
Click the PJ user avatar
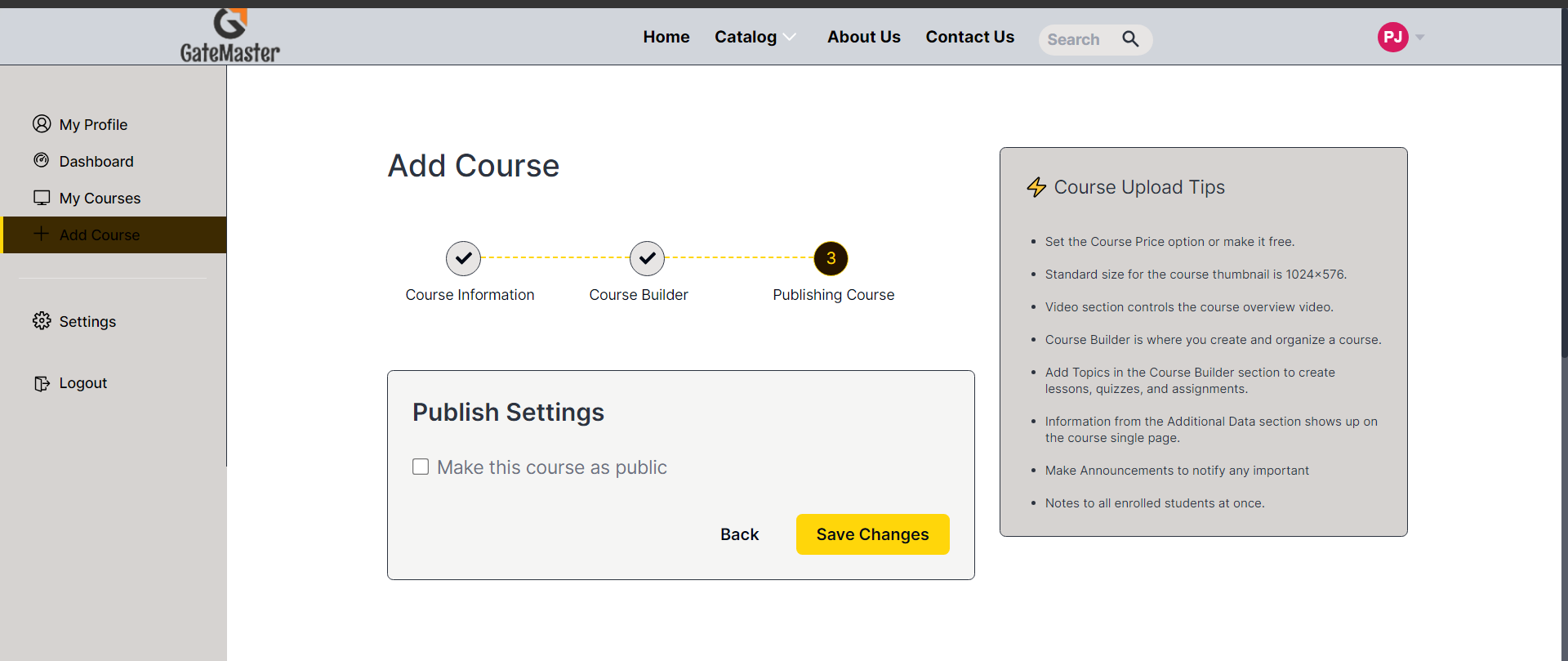click(x=1392, y=37)
